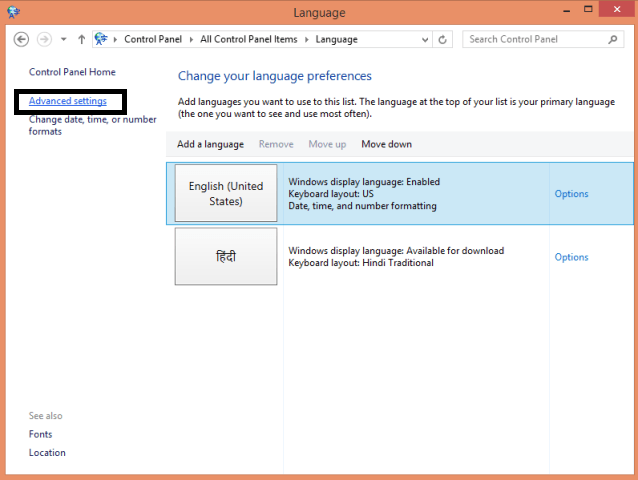The image size is (638, 480).
Task: Click Move up in the toolbar
Action: 327,144
